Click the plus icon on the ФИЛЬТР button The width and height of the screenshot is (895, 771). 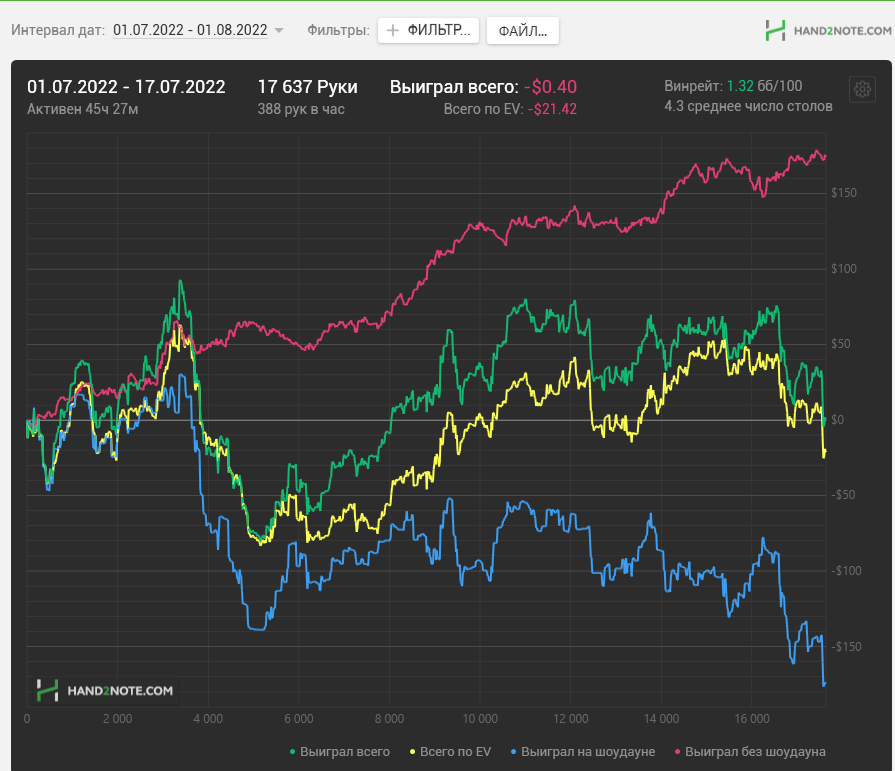393,30
